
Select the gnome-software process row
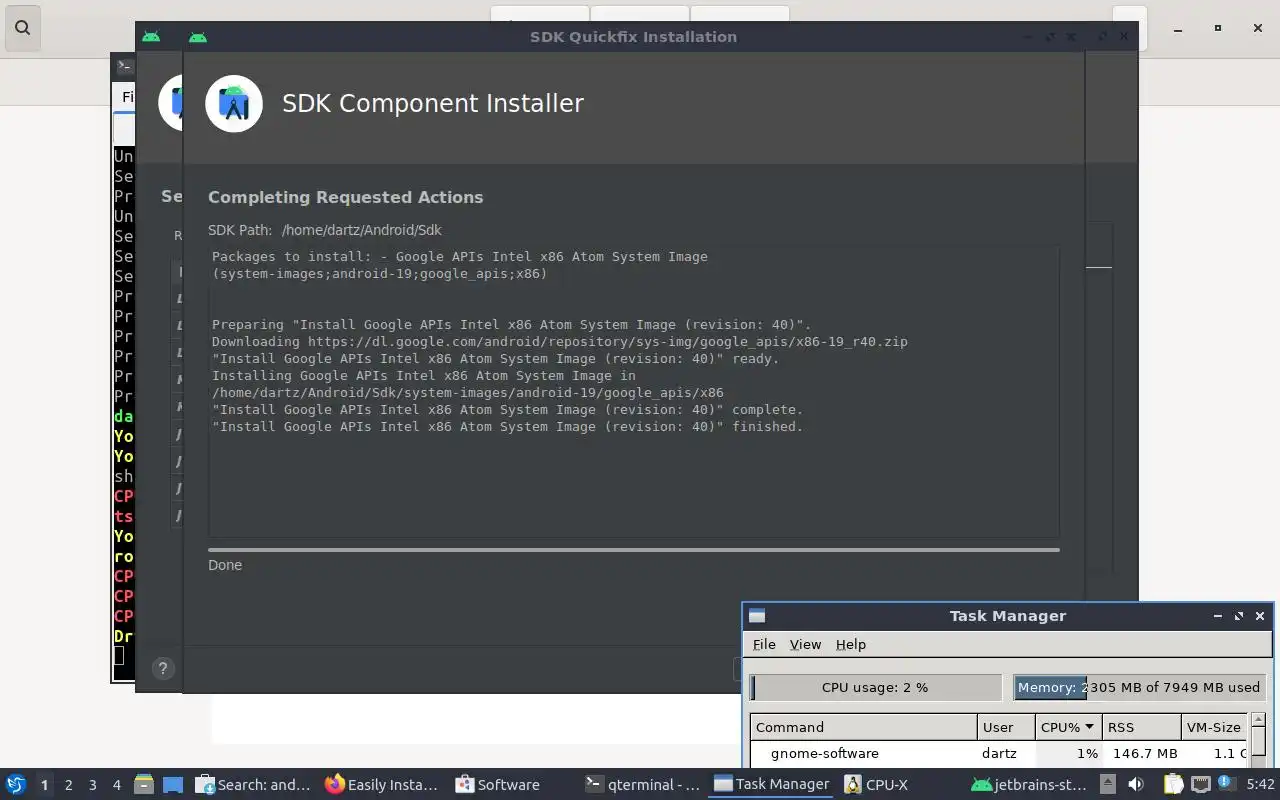[999, 753]
